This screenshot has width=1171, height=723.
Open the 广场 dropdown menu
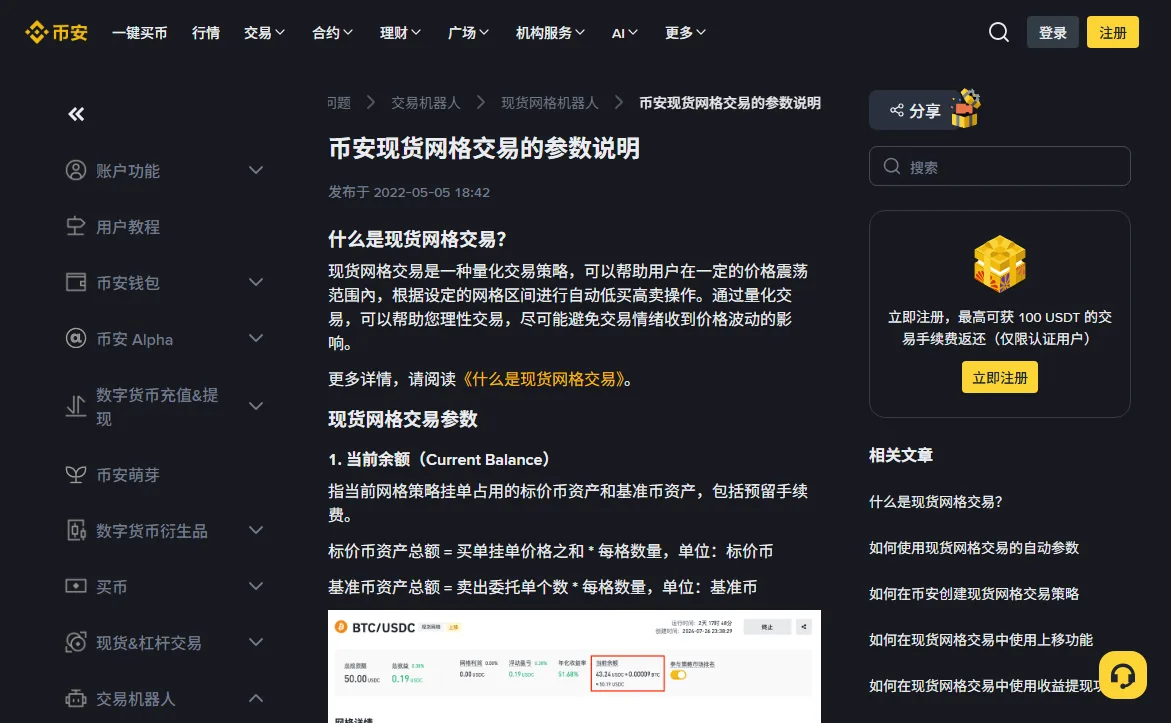tap(468, 33)
